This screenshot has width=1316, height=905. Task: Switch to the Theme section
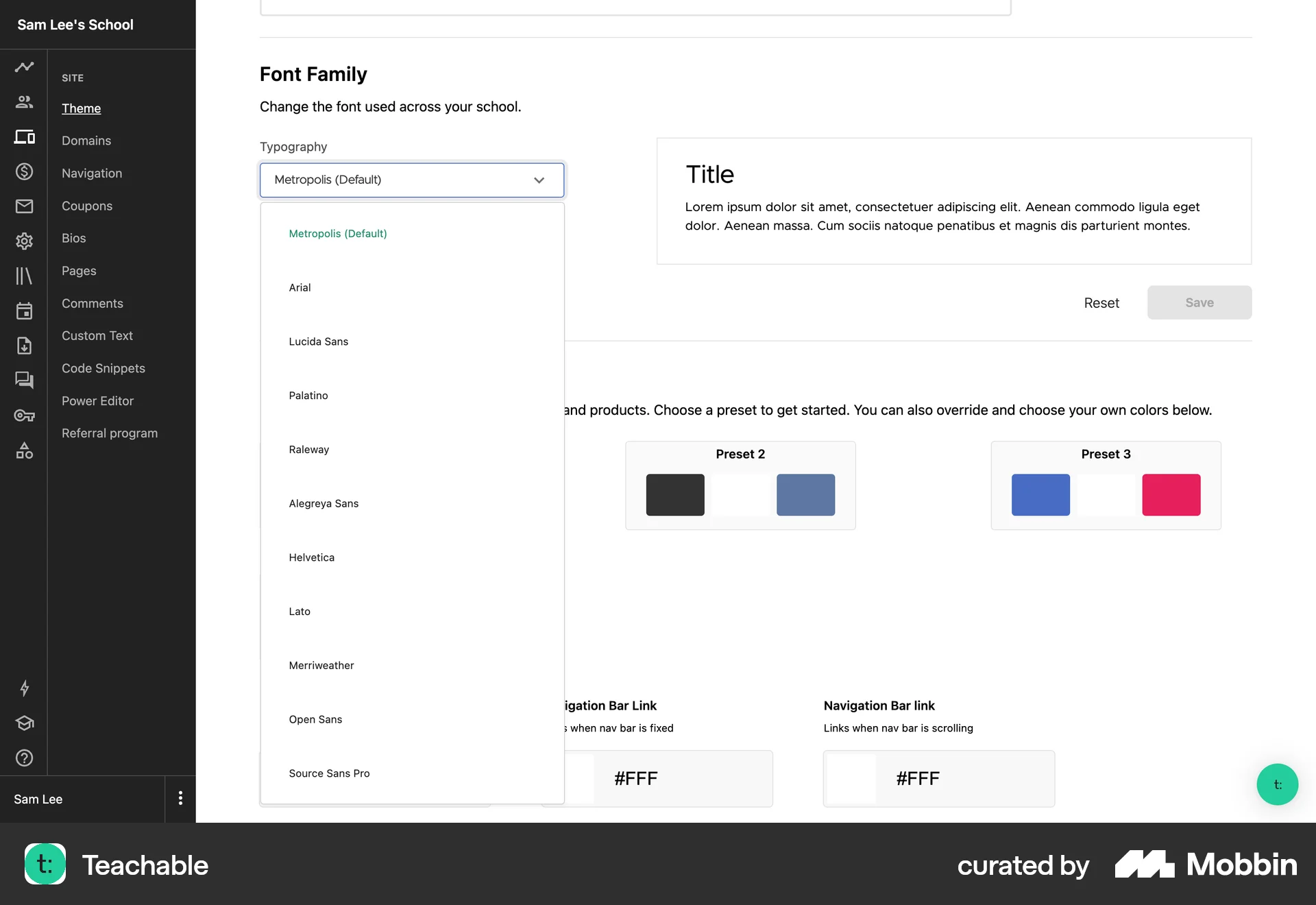[x=81, y=108]
